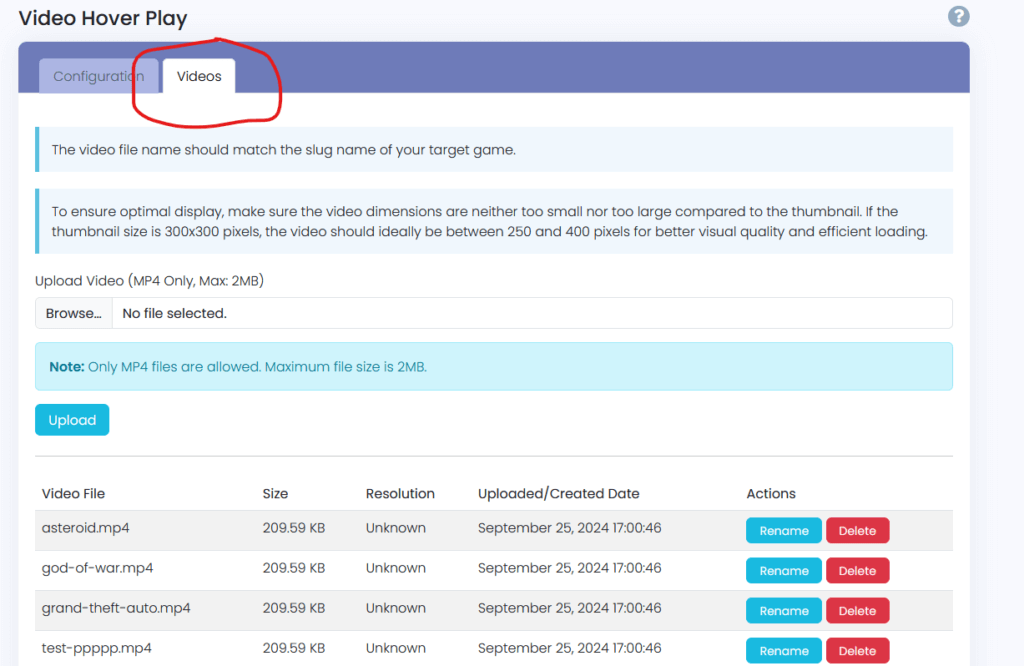Screen dimensions: 1024x666
Task: Switch to the Configuration tab
Action: [x=99, y=76]
